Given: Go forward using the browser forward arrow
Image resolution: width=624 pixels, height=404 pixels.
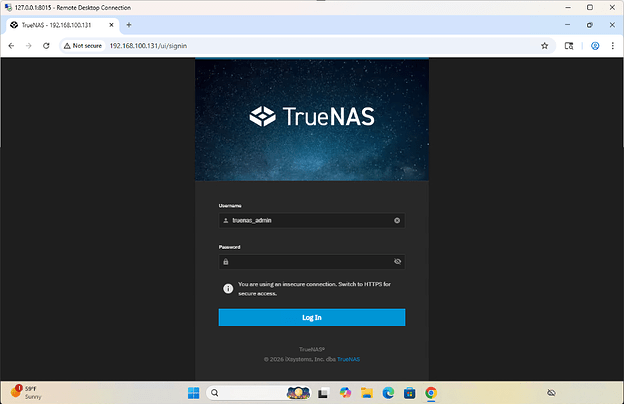Looking at the screenshot, I should 29,46.
